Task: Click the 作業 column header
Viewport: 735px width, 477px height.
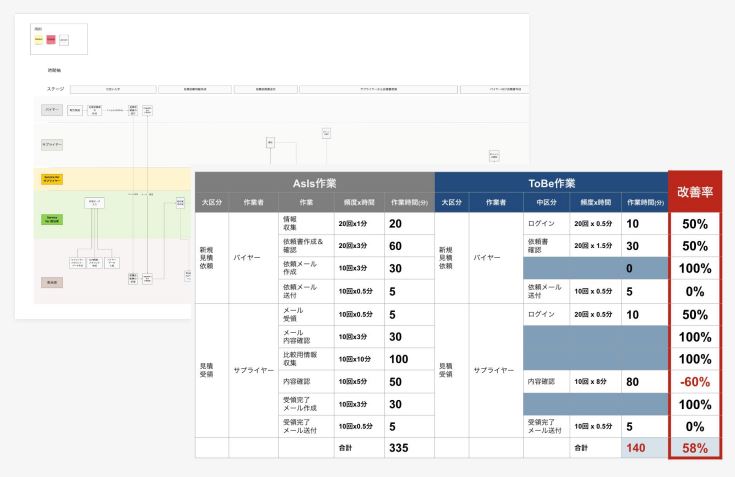Action: [306, 202]
